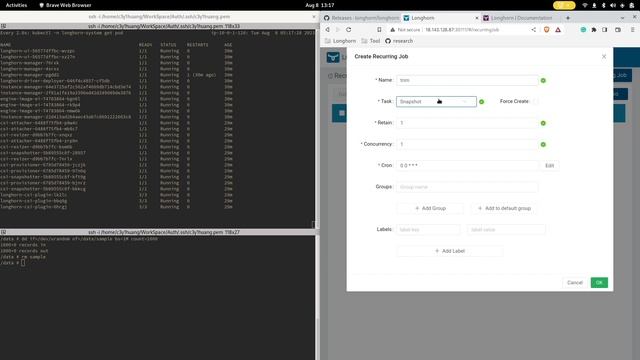Open the Longhorn bookmark folder
Image resolution: width=640 pixels, height=360 pixels.
tap(340, 41)
